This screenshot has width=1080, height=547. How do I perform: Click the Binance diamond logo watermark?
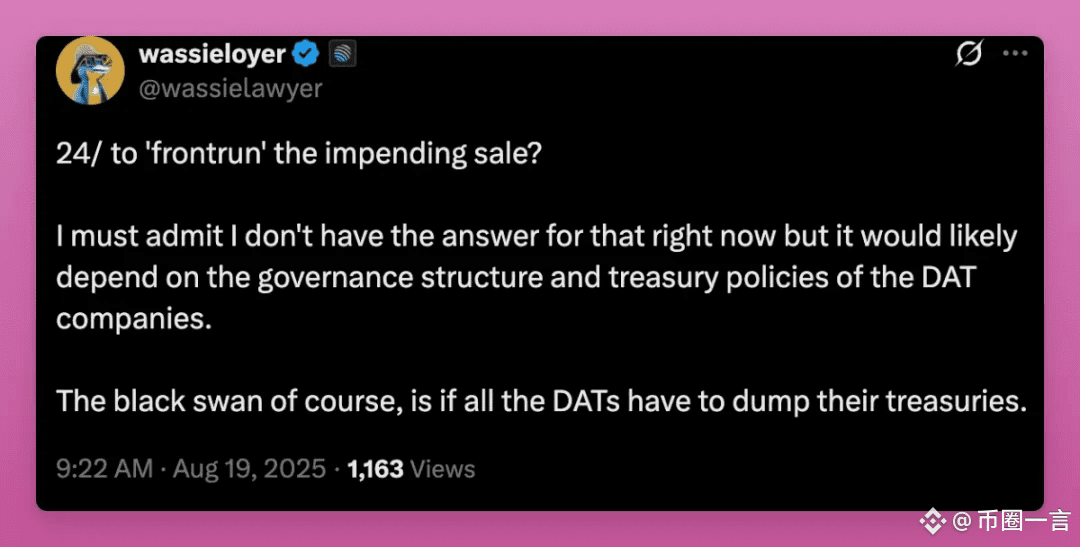point(933,521)
